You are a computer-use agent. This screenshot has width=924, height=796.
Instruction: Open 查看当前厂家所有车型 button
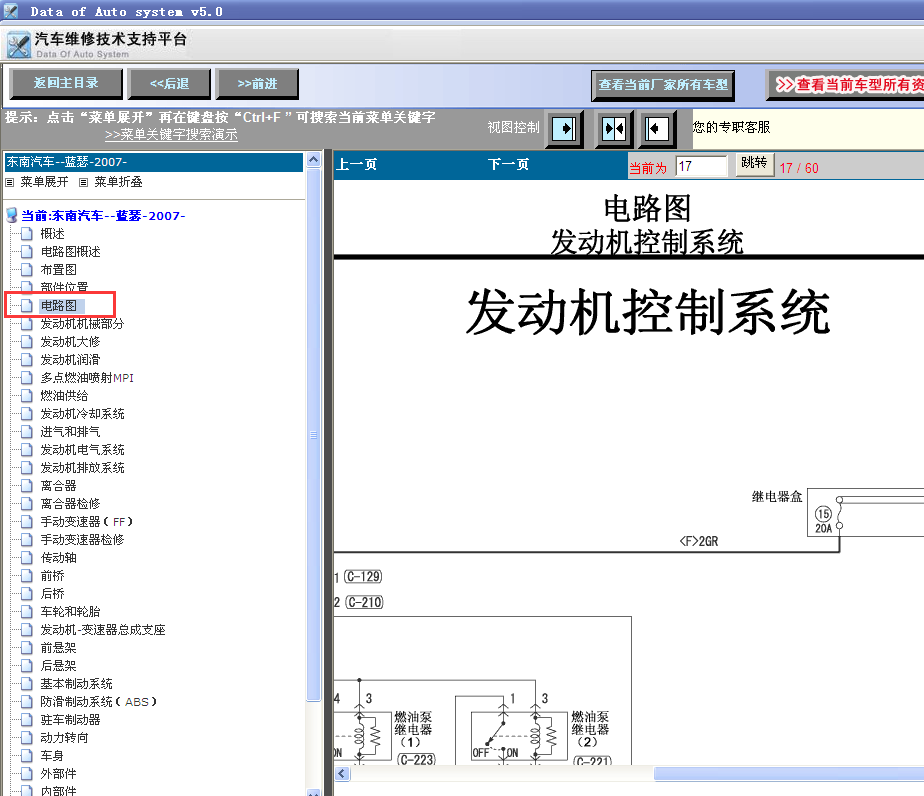[663, 85]
